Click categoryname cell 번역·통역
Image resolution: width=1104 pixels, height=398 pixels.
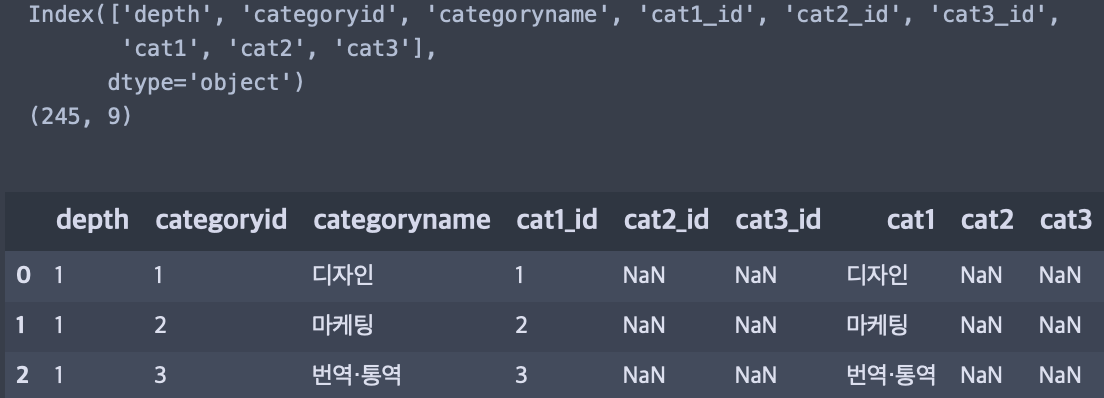click(x=356, y=375)
